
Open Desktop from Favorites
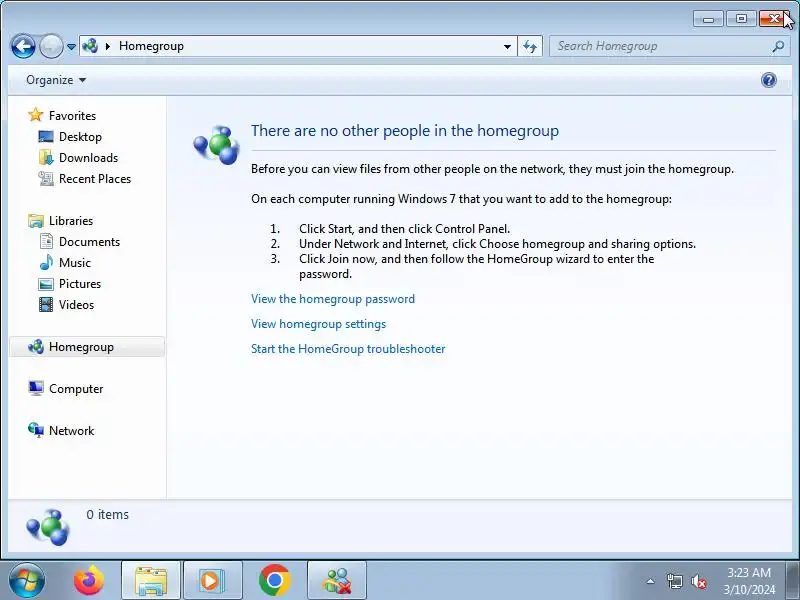[x=80, y=137]
